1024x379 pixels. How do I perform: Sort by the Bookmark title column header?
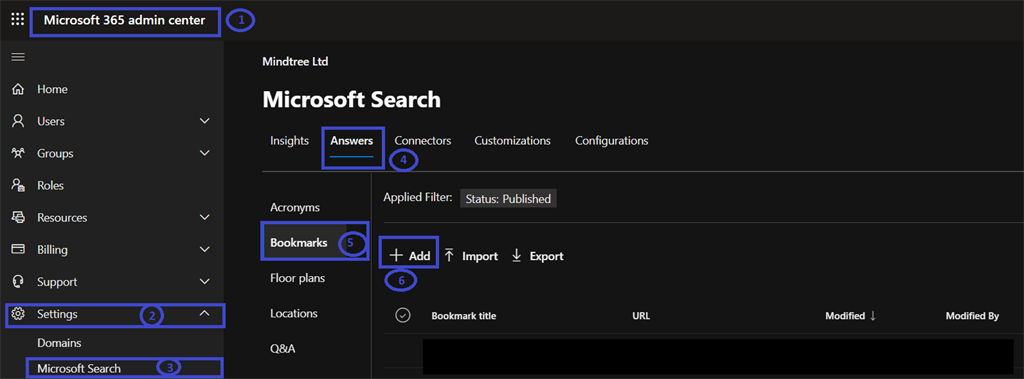coord(464,316)
